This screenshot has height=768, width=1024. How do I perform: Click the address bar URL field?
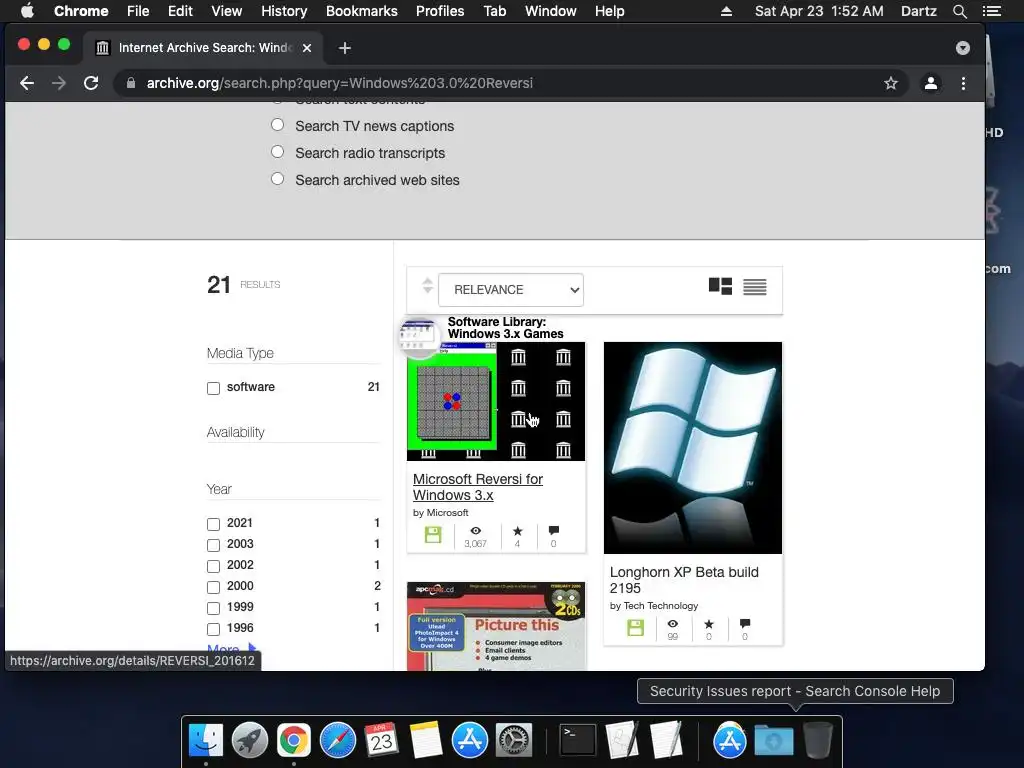click(509, 83)
